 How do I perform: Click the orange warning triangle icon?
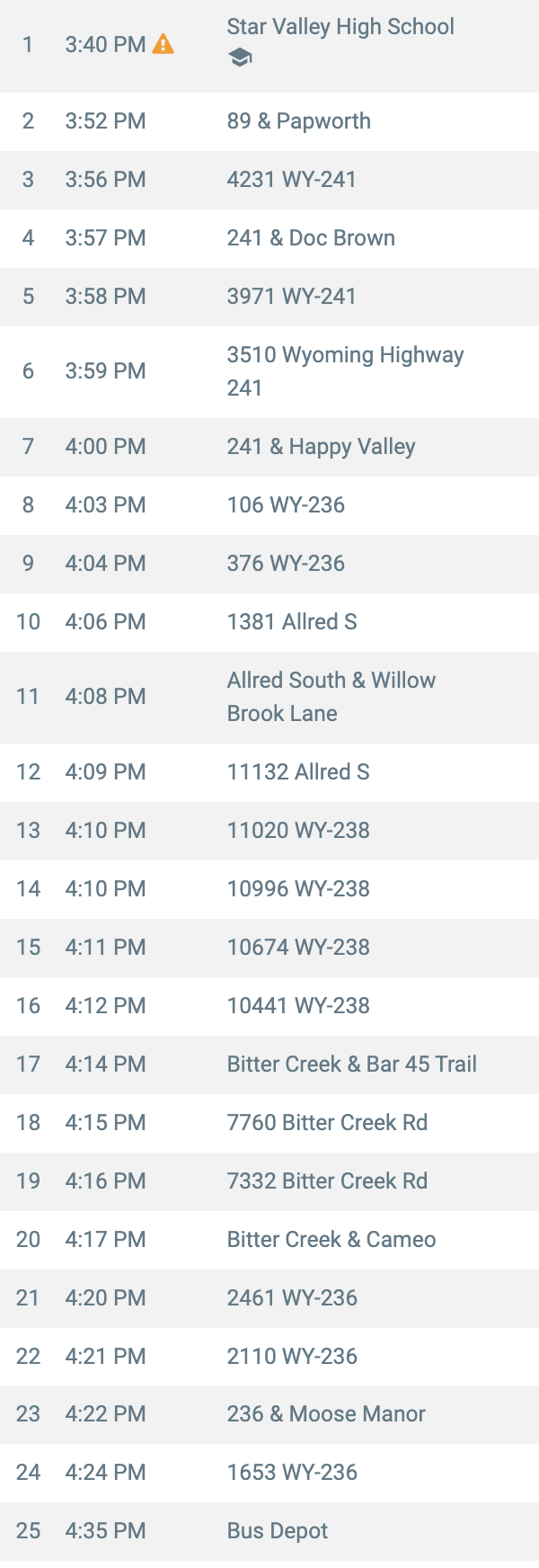(163, 43)
